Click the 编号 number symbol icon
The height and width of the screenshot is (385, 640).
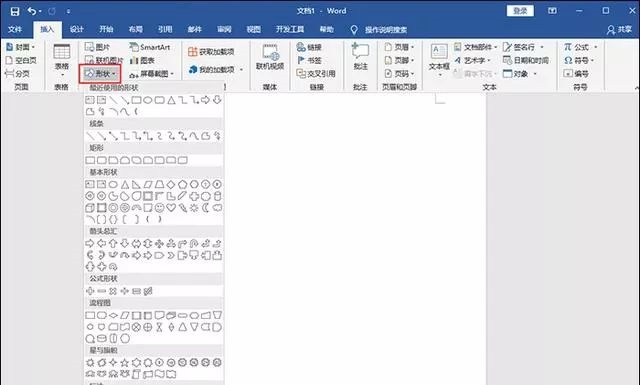pyautogui.click(x=576, y=74)
